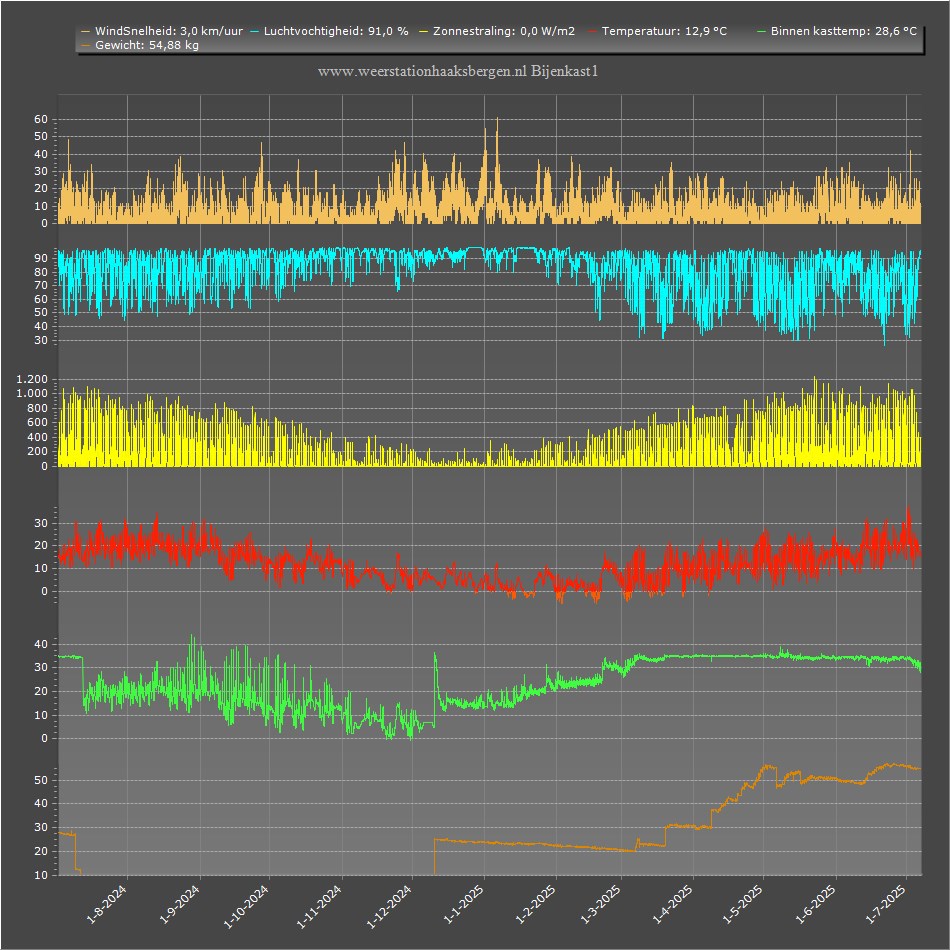The image size is (950, 950).
Task: Click the 1.200 solar radiation axis value
Action: coord(32,379)
